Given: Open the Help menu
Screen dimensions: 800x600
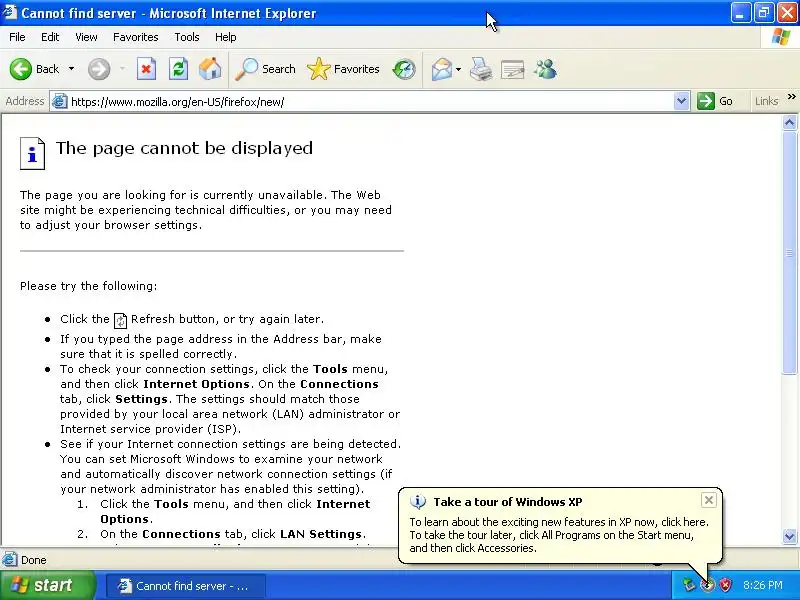Looking at the screenshot, I should (226, 37).
